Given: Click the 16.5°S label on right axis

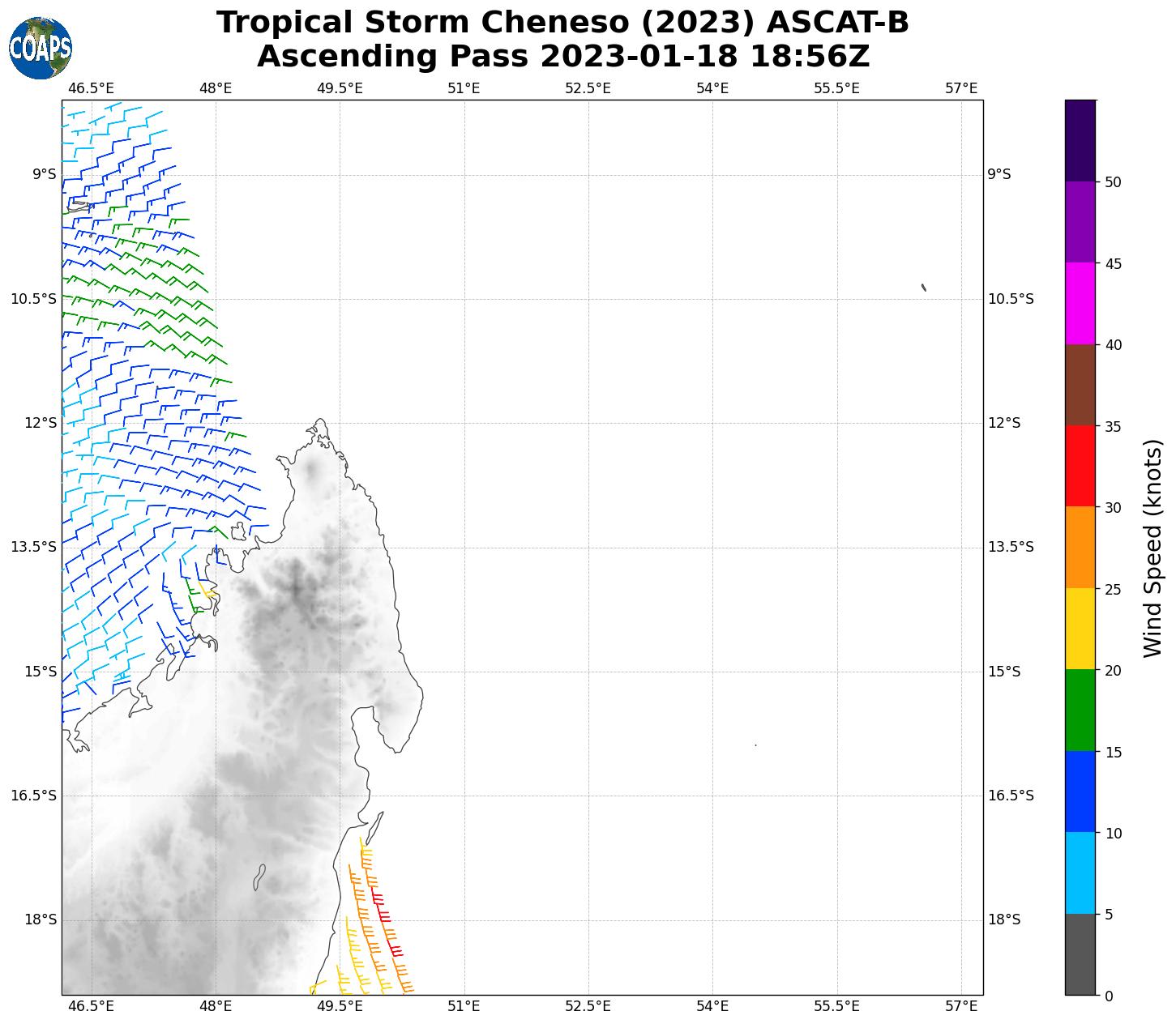Looking at the screenshot, I should [1011, 796].
